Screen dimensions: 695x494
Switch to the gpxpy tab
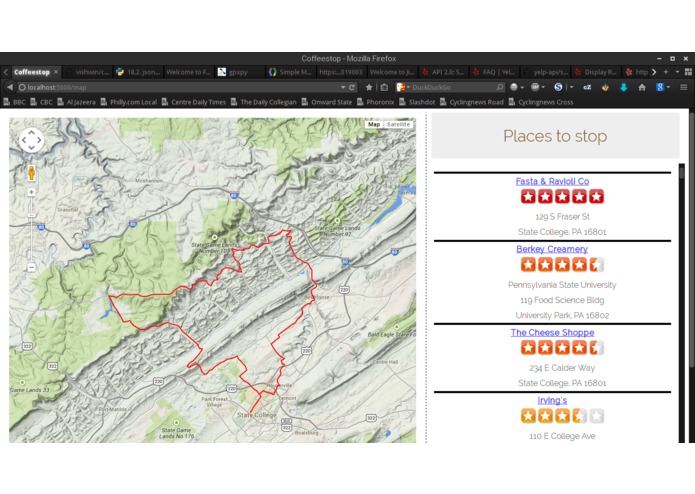point(240,72)
